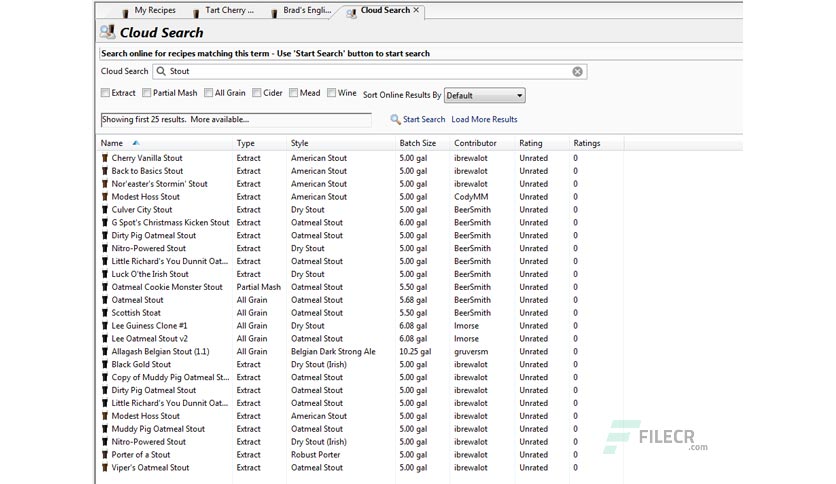Click beer icon of Allagash Belgian Stout
The width and height of the screenshot is (836, 484).
point(105,352)
